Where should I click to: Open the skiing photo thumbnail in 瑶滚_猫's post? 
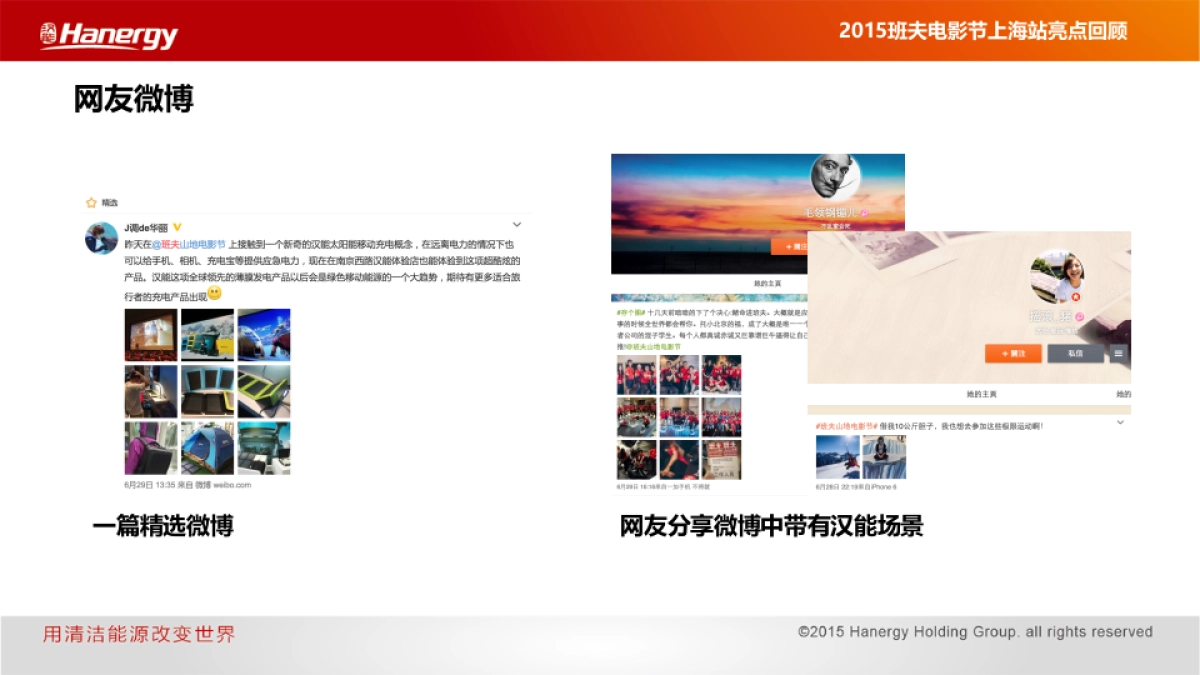(x=837, y=457)
